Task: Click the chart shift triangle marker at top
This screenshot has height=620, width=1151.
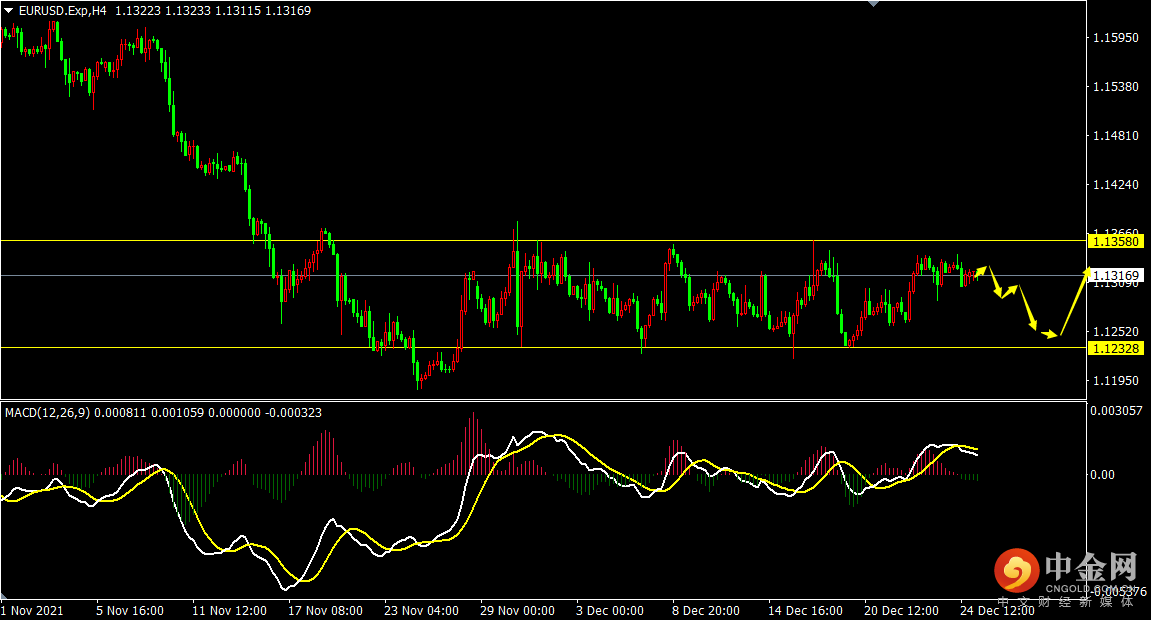Action: point(873,4)
